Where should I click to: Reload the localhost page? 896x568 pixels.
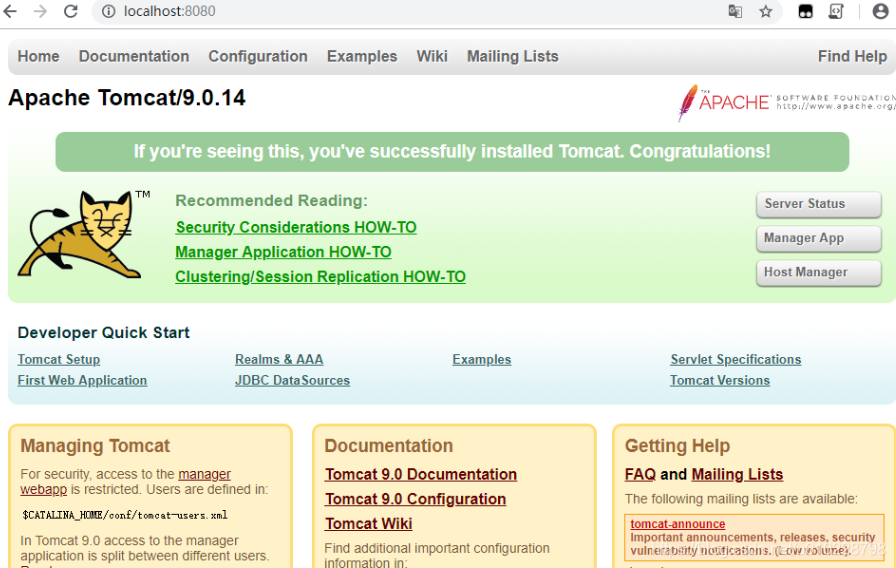[x=70, y=11]
